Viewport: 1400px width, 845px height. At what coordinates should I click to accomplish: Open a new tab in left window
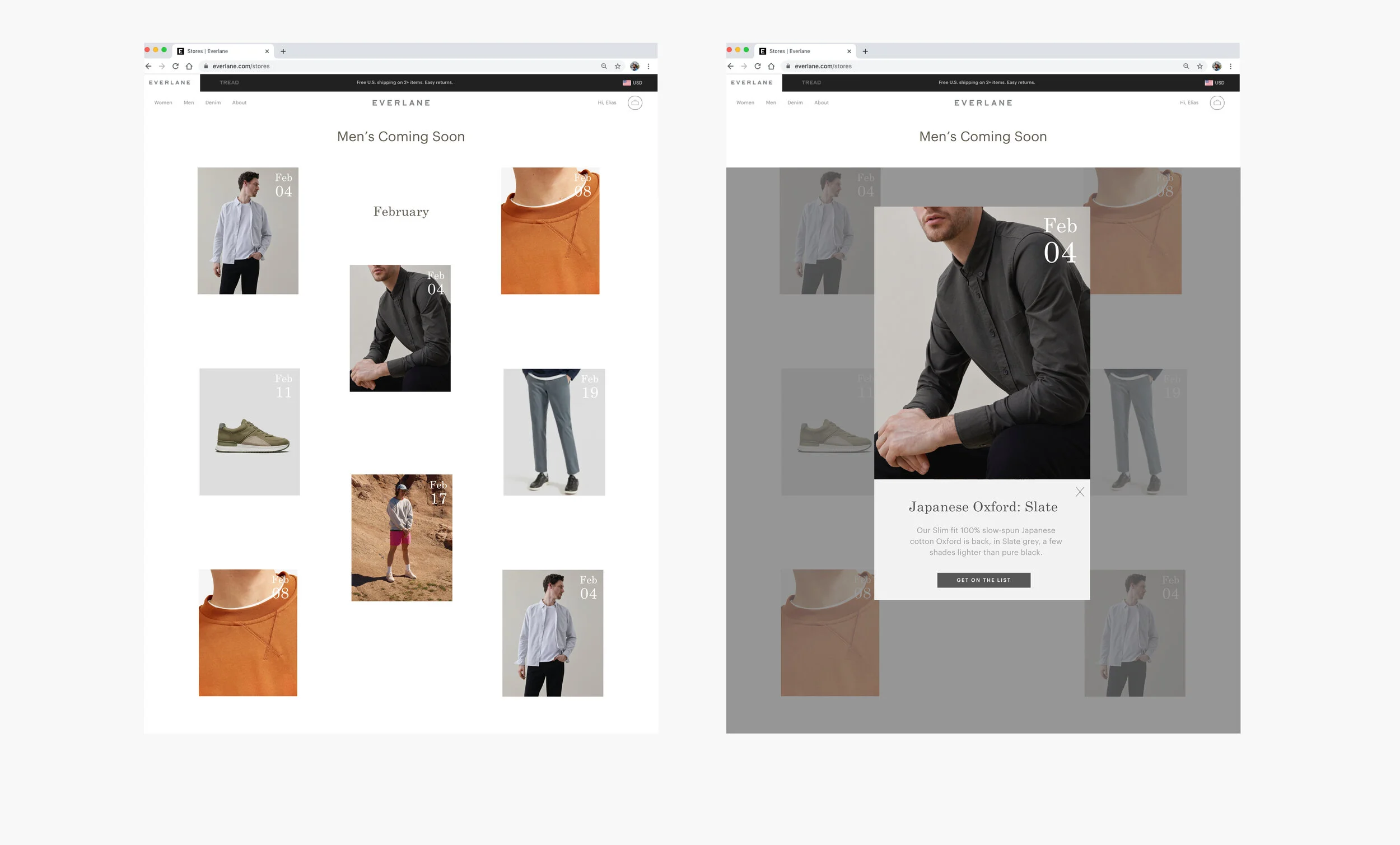[283, 51]
